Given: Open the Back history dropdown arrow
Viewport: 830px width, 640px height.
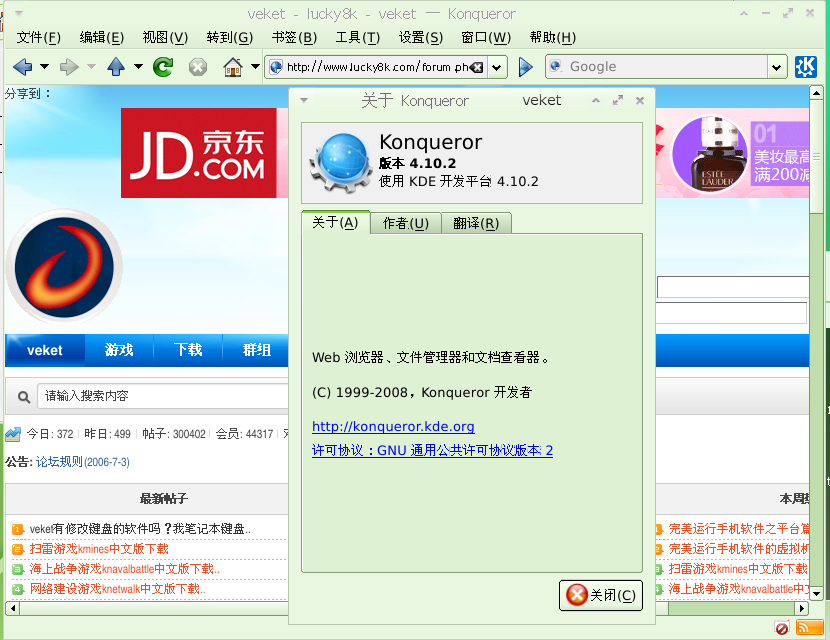Looking at the screenshot, I should tap(44, 67).
